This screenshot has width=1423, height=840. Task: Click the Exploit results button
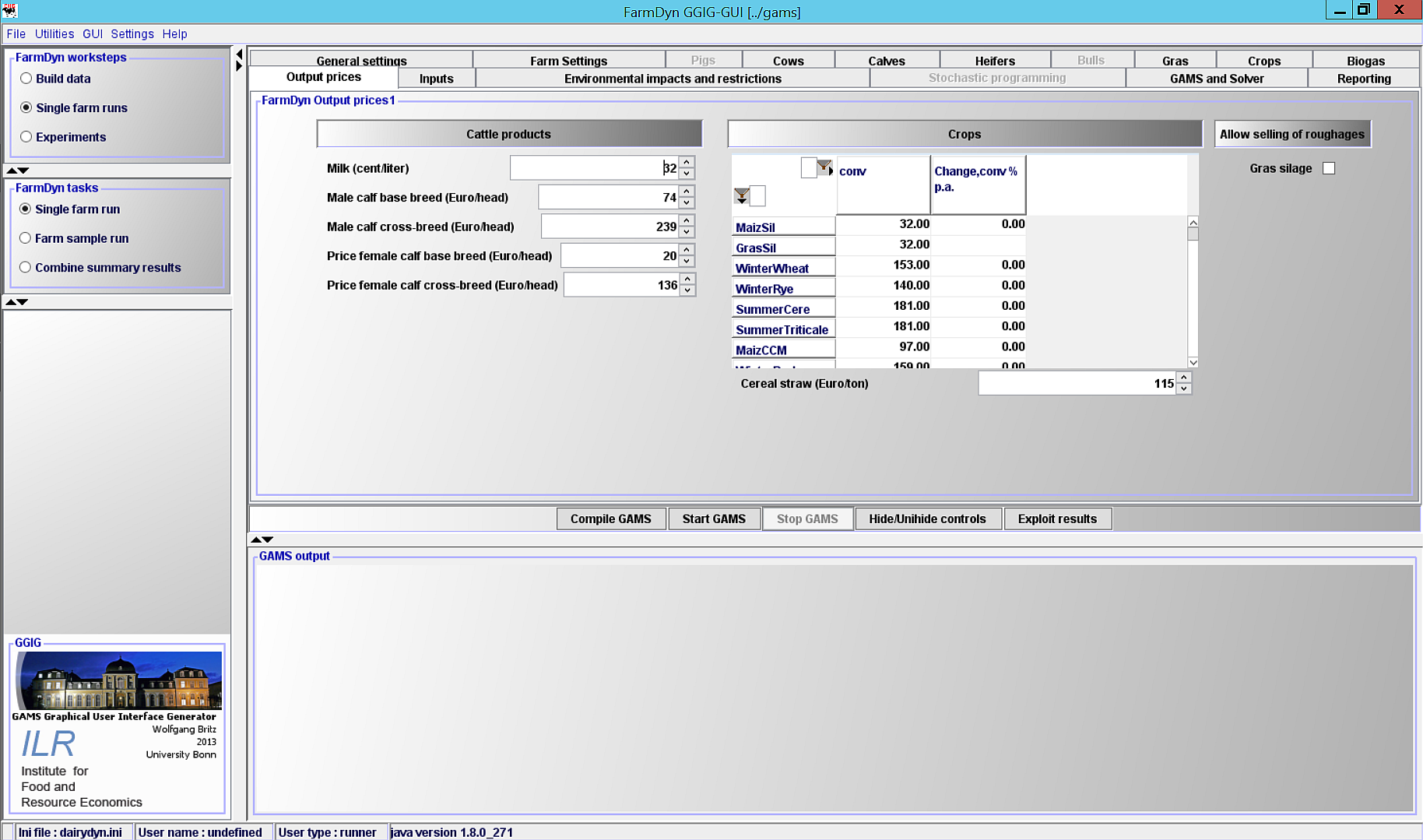click(1057, 518)
